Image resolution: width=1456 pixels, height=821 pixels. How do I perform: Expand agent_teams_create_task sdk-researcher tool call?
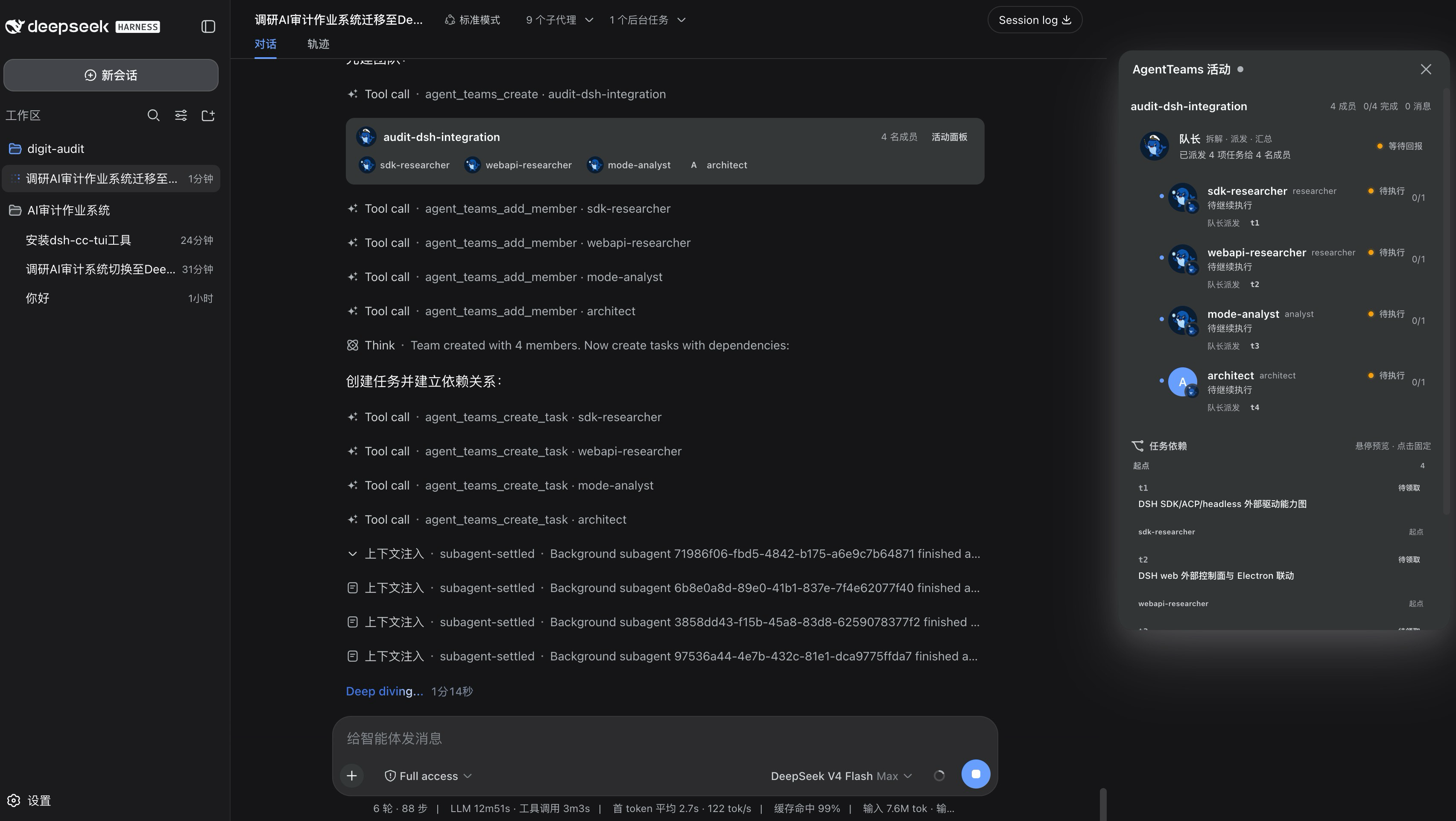click(504, 417)
